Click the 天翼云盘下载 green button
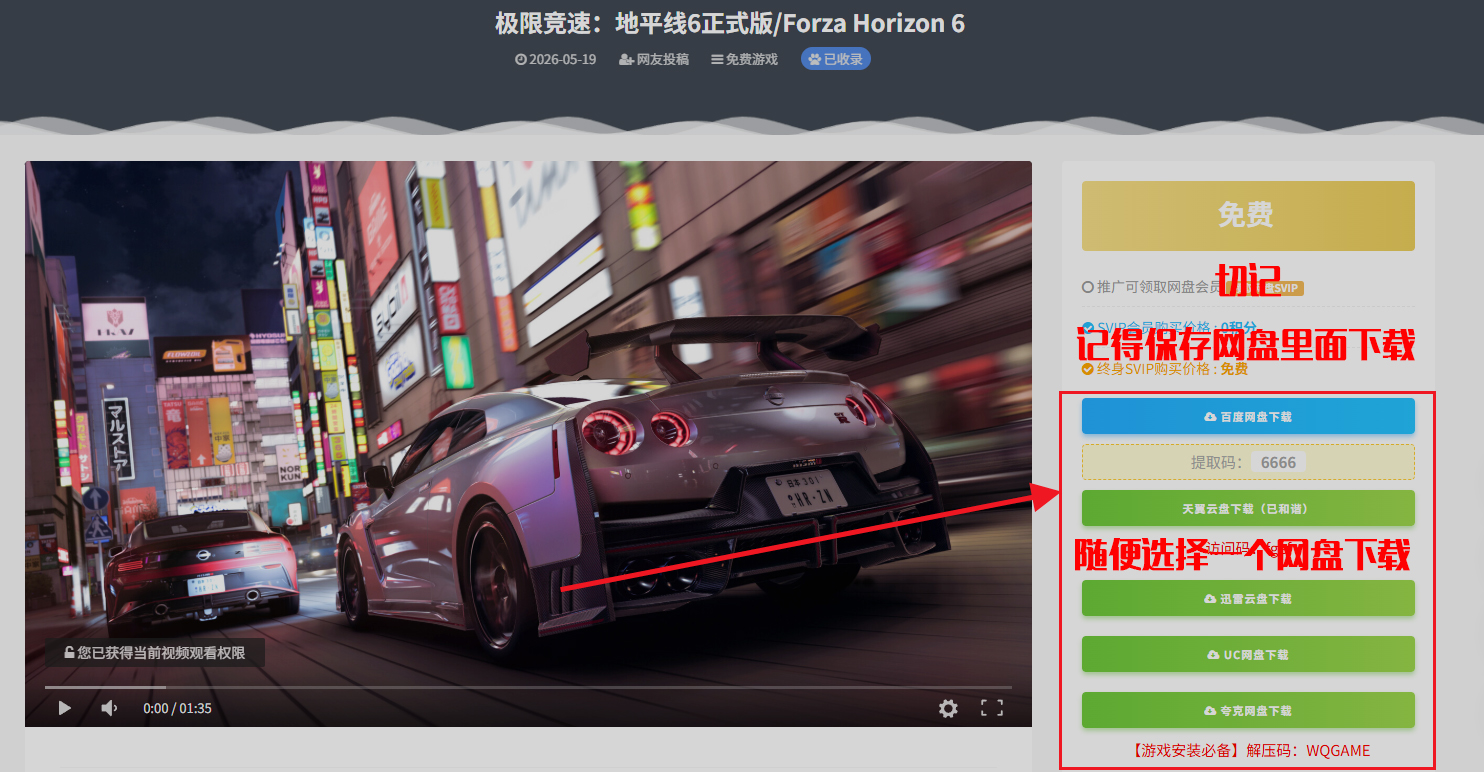The height and width of the screenshot is (772, 1484). (1248, 508)
